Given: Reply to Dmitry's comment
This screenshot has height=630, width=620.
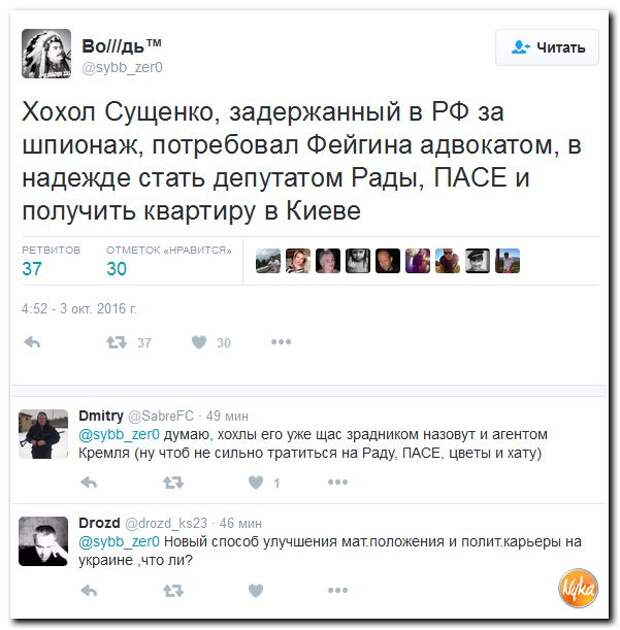Looking at the screenshot, I should click(x=89, y=482).
